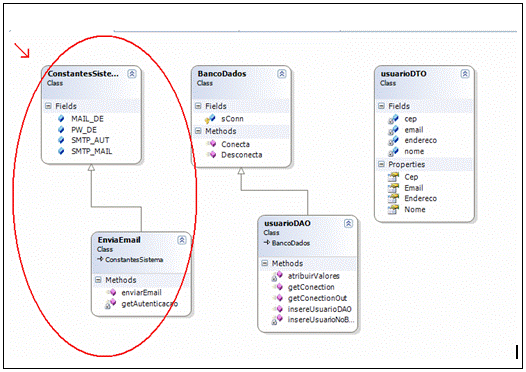Select the ConstantesSiste... class title
526x372 pixels.
[x=83, y=74]
